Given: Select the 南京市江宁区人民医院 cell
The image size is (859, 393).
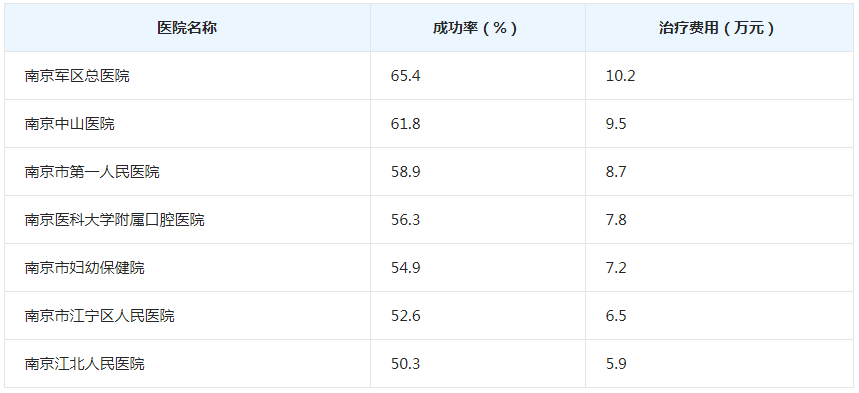Looking at the screenshot, I should 187,316.
